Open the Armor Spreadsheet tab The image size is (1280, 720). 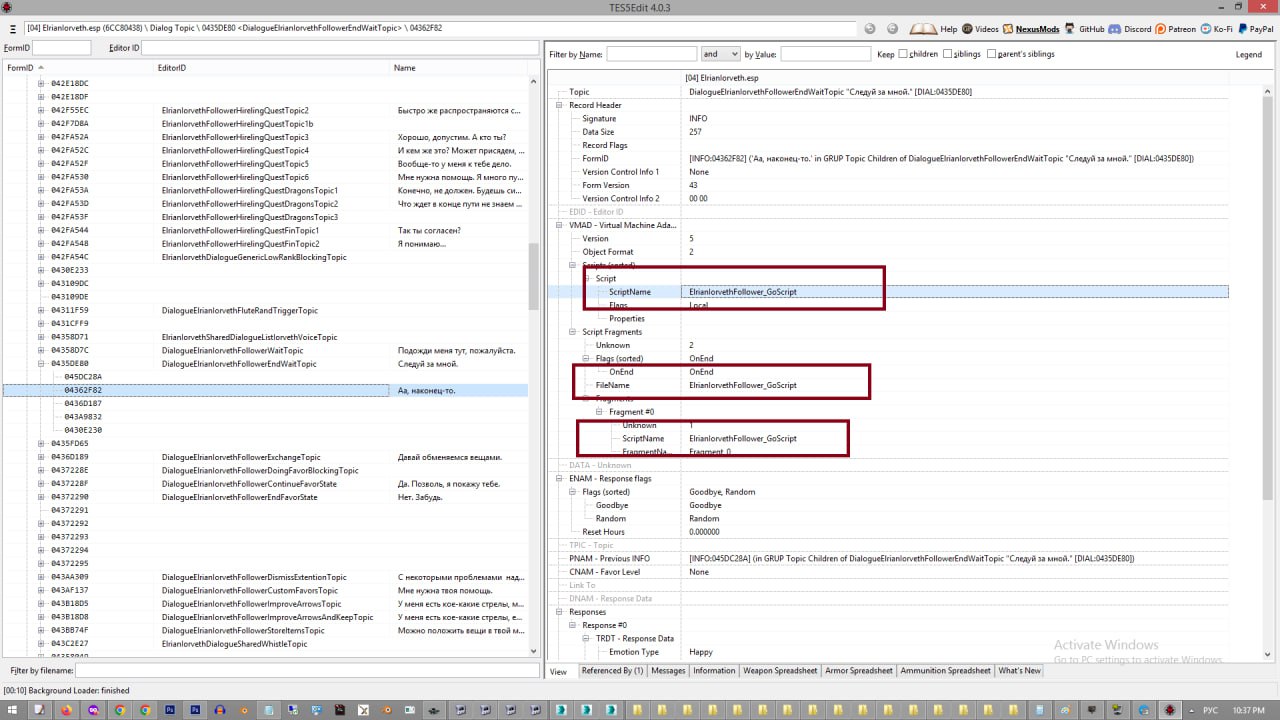tap(858, 671)
